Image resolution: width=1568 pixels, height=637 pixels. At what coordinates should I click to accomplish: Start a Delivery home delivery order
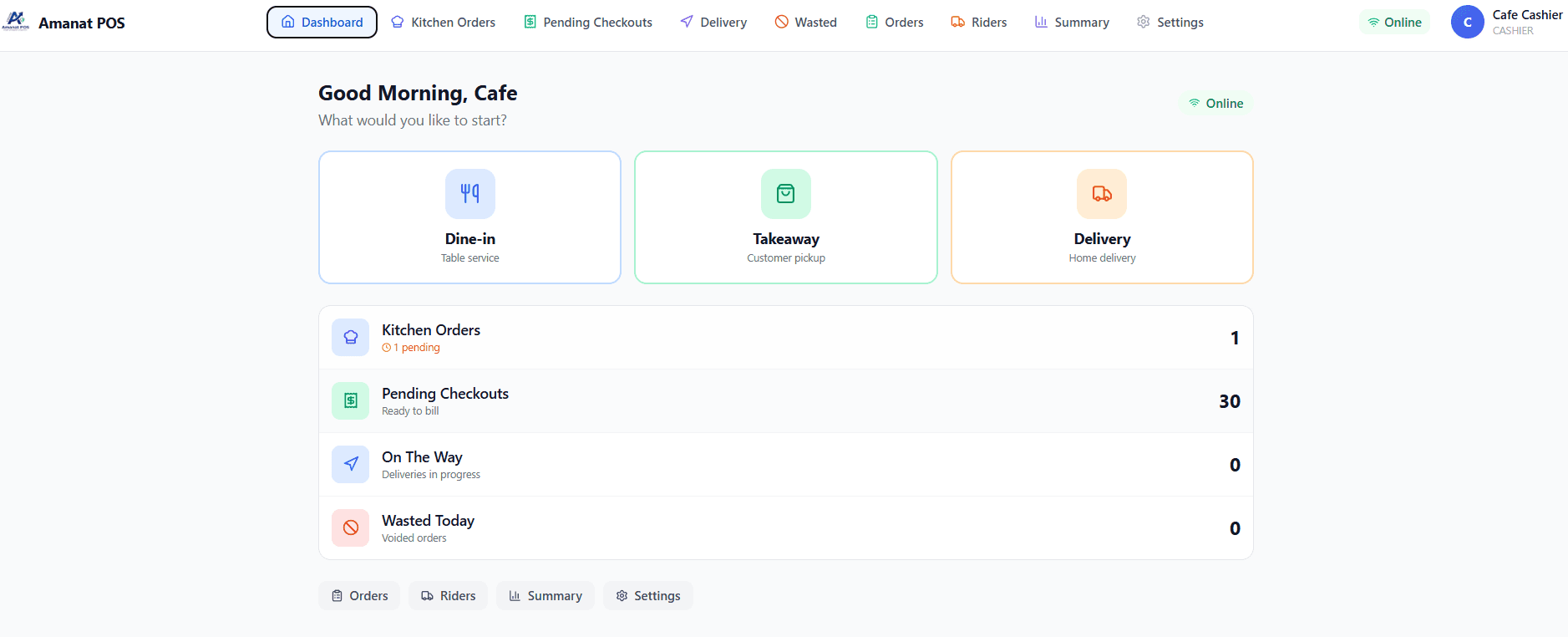(1102, 217)
